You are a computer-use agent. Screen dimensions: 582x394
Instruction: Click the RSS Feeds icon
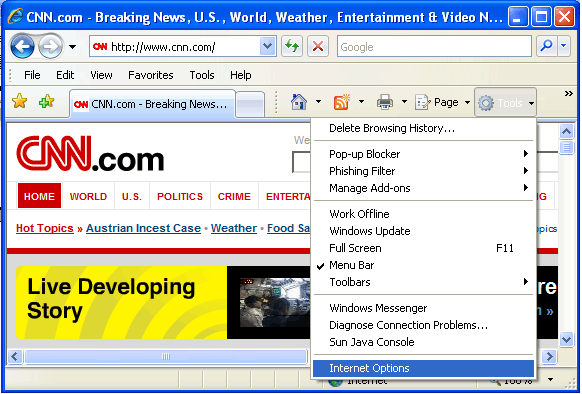pyautogui.click(x=342, y=102)
